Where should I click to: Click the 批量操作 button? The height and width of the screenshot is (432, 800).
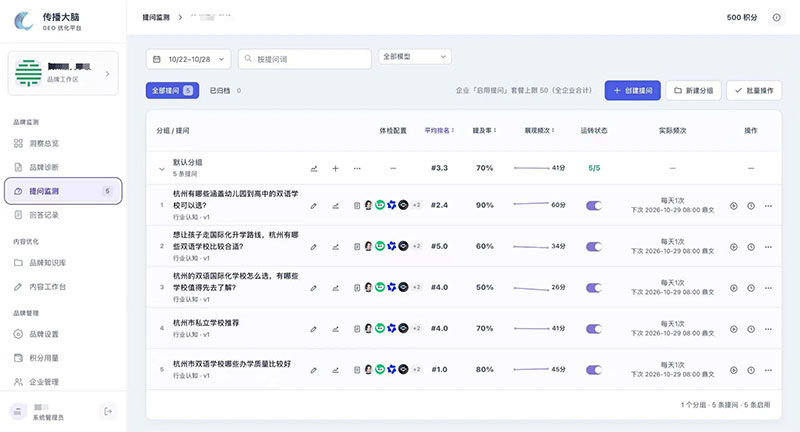tap(754, 90)
